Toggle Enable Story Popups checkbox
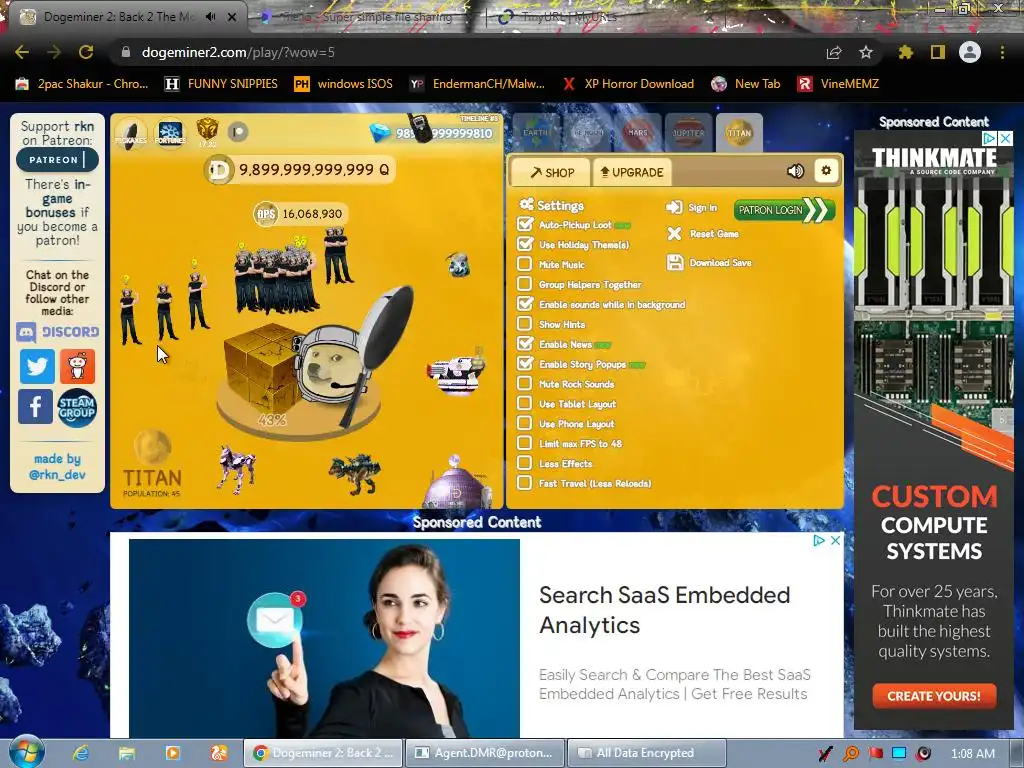The width and height of the screenshot is (1024, 768). tap(524, 363)
